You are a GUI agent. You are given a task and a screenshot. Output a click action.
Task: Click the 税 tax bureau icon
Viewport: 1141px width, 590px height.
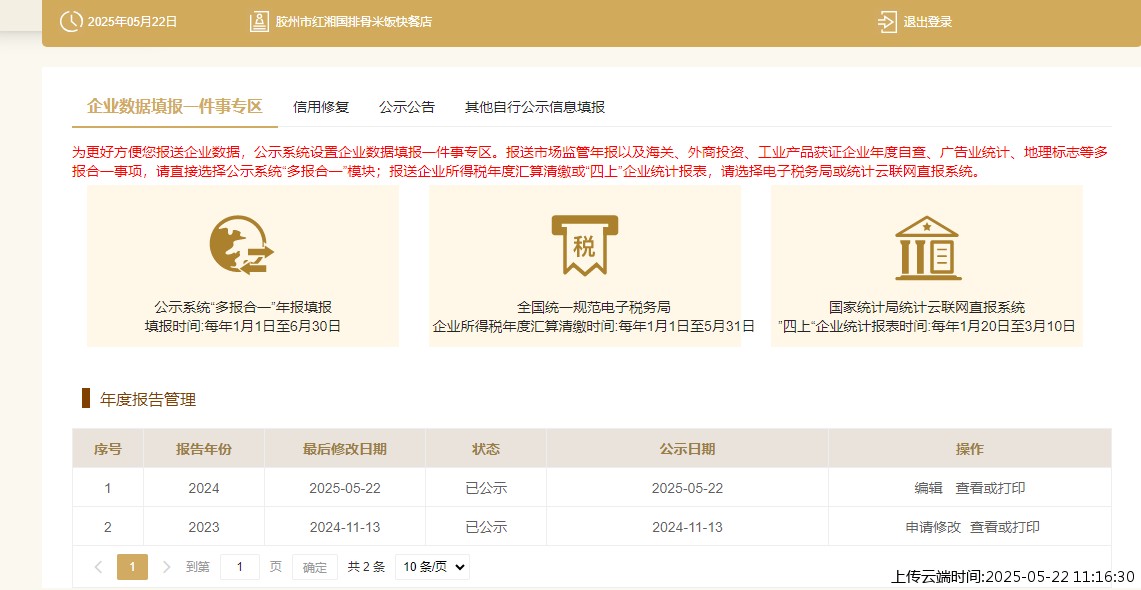click(x=584, y=245)
